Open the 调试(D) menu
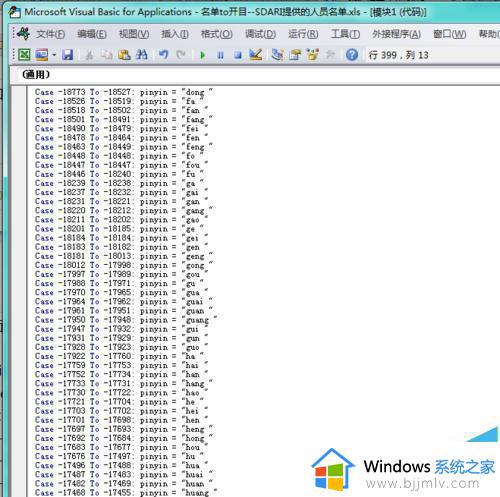The width and height of the screenshot is (500, 497). click(260, 34)
